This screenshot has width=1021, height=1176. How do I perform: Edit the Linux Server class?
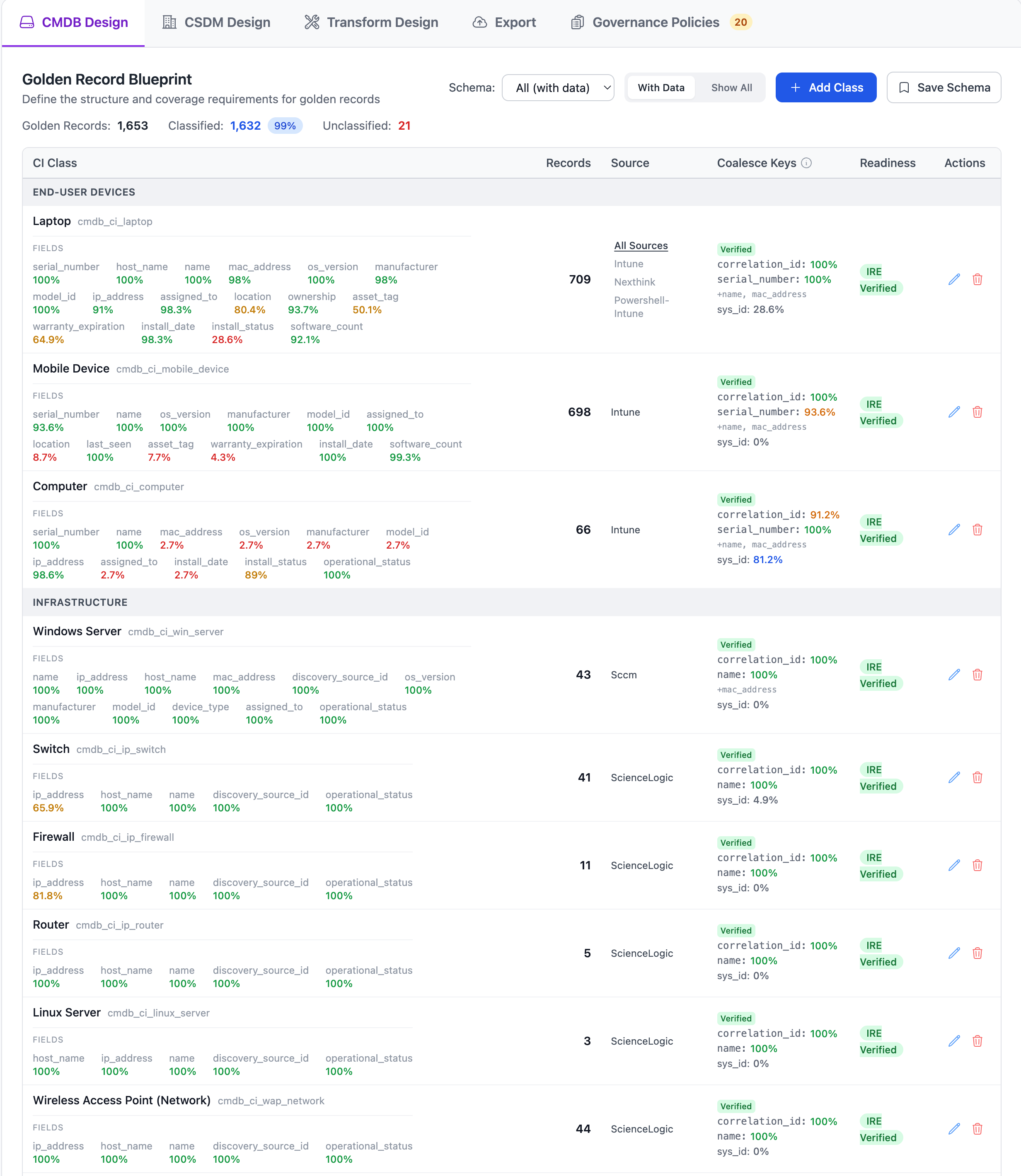pos(954,1041)
